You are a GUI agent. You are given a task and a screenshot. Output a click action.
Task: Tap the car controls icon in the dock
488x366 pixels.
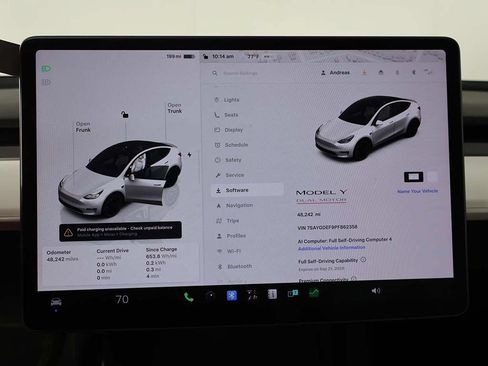click(x=56, y=302)
